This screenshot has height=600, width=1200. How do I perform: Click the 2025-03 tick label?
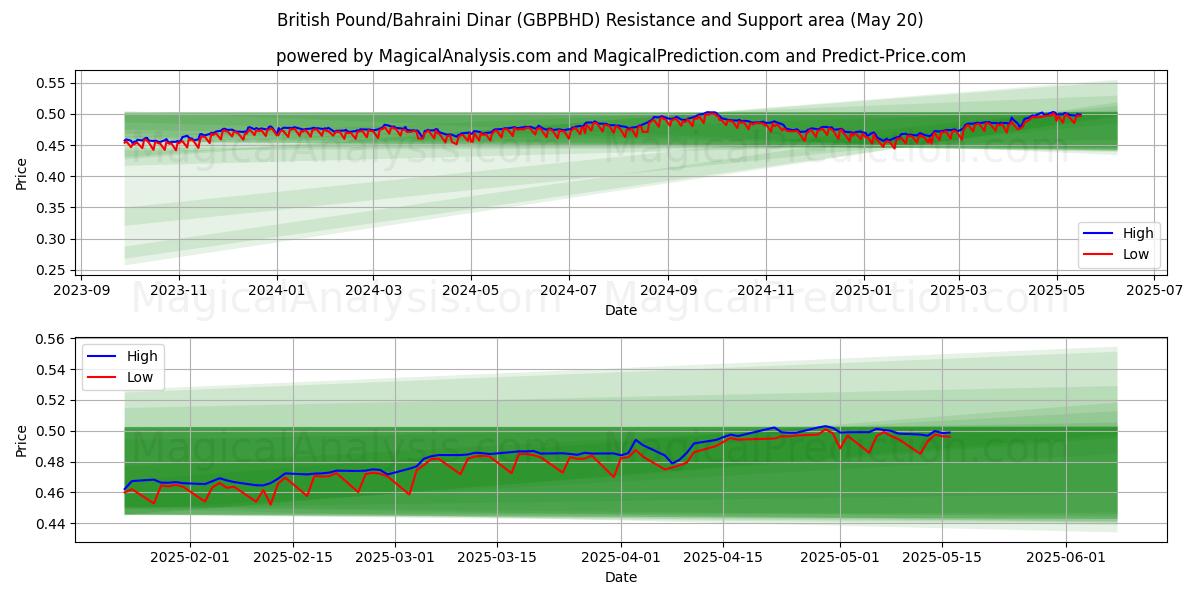pyautogui.click(x=959, y=290)
